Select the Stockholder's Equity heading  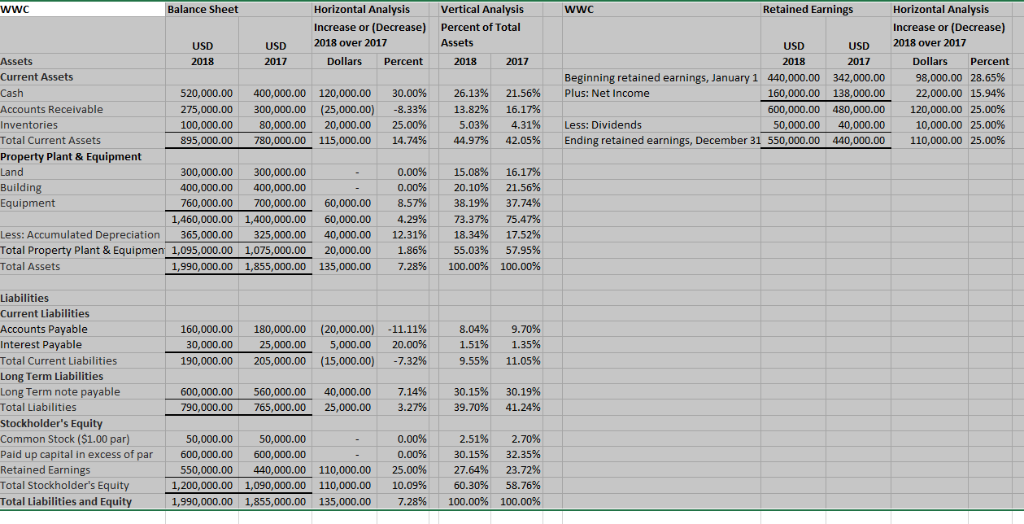52,423
